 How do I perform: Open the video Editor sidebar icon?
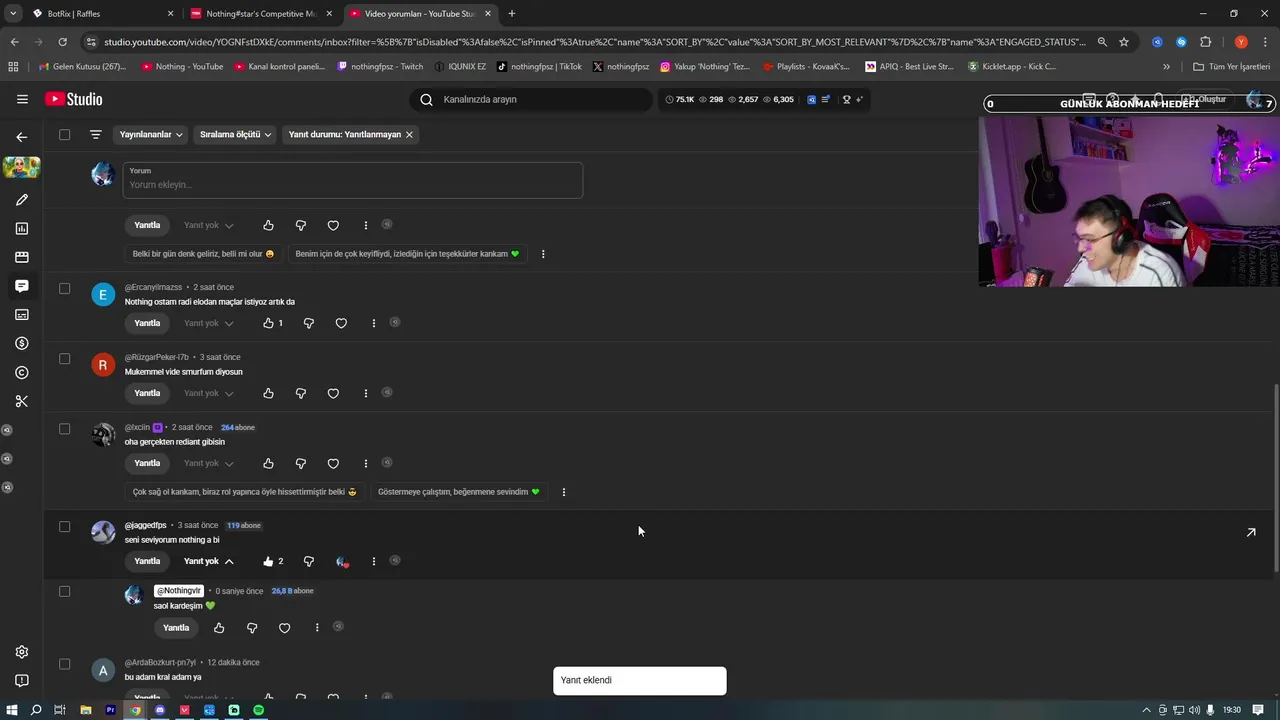click(22, 257)
